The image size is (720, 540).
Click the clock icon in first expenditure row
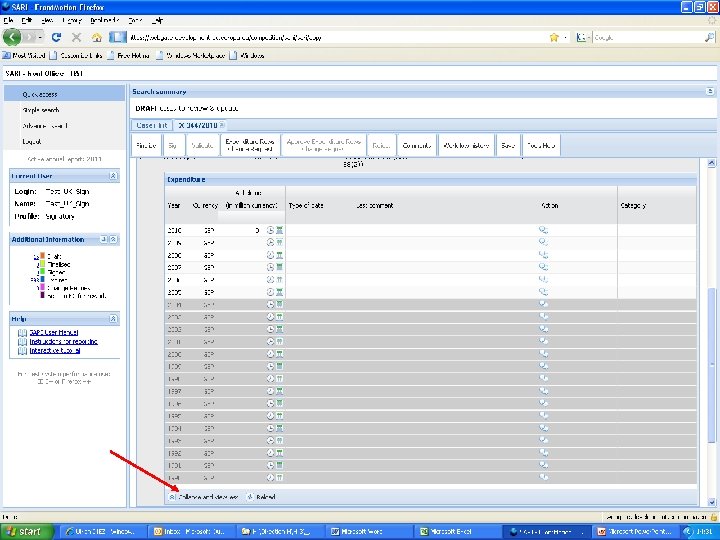tap(270, 230)
